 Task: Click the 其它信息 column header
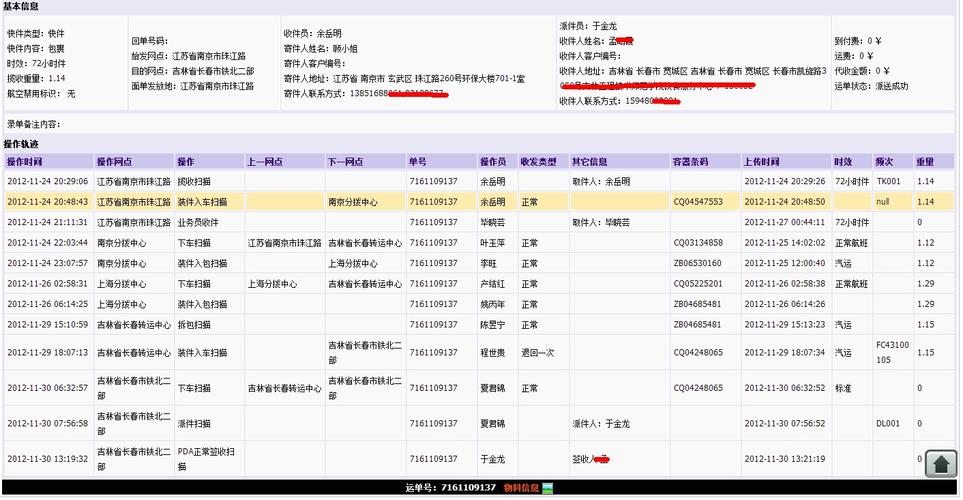590,162
